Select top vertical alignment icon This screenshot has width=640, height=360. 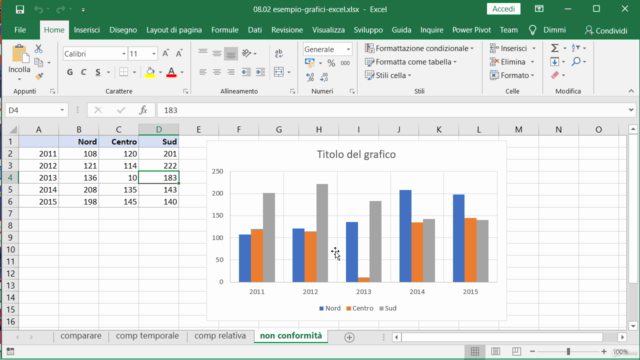pyautogui.click(x=203, y=53)
